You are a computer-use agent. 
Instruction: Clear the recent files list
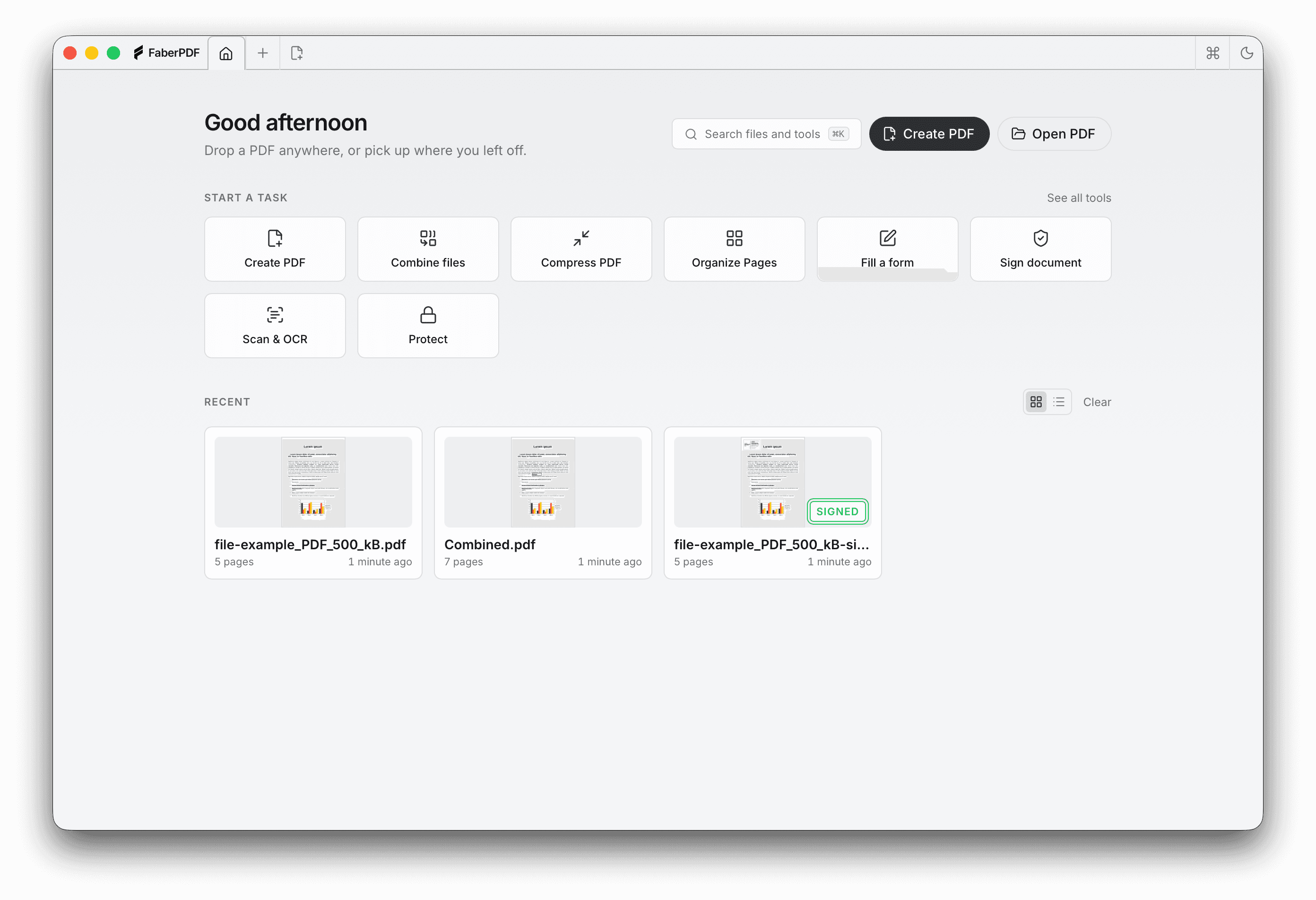(1097, 402)
